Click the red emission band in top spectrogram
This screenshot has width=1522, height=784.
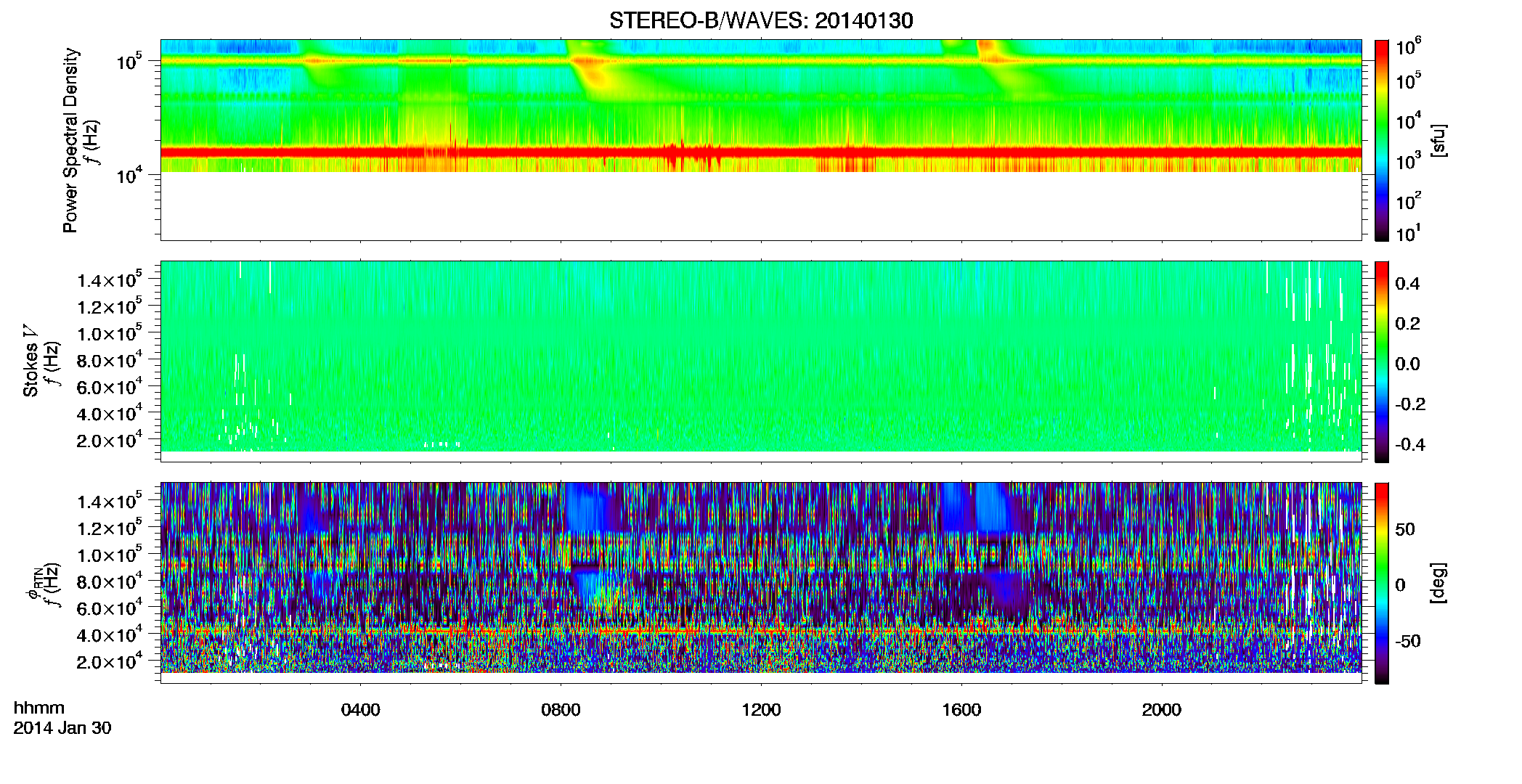click(x=761, y=152)
